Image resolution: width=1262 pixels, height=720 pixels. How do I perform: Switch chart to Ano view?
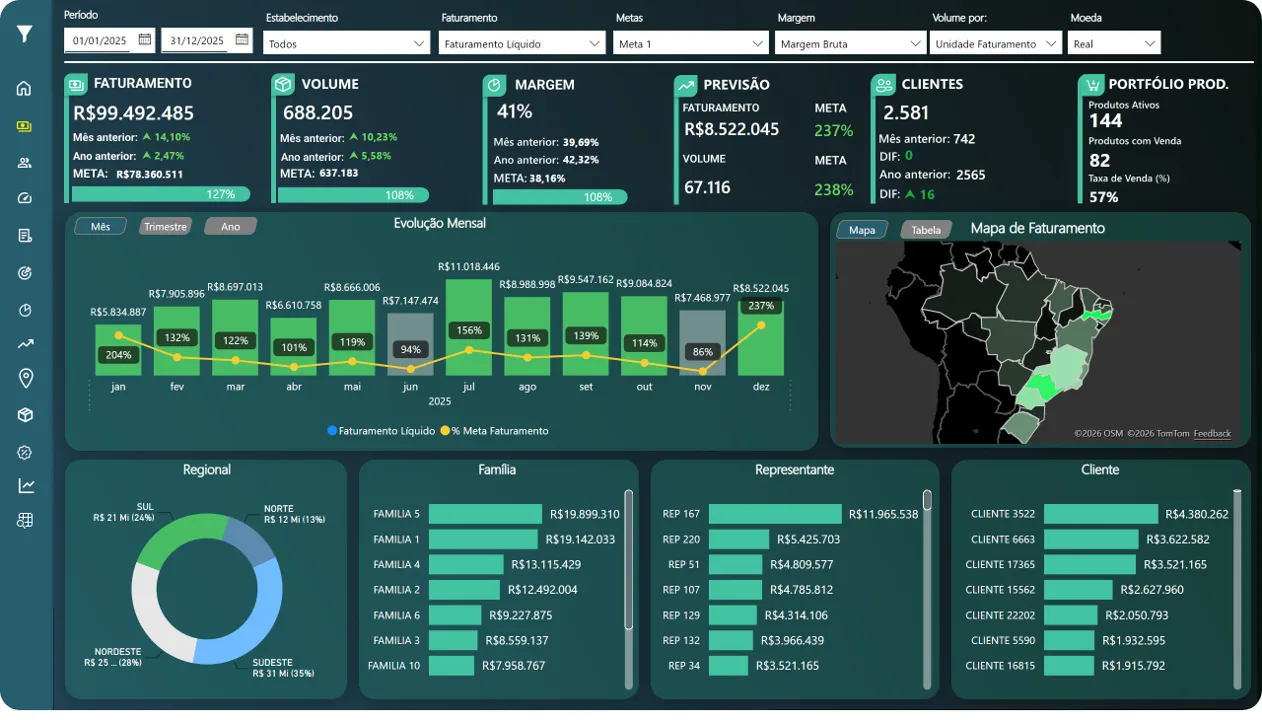click(230, 227)
